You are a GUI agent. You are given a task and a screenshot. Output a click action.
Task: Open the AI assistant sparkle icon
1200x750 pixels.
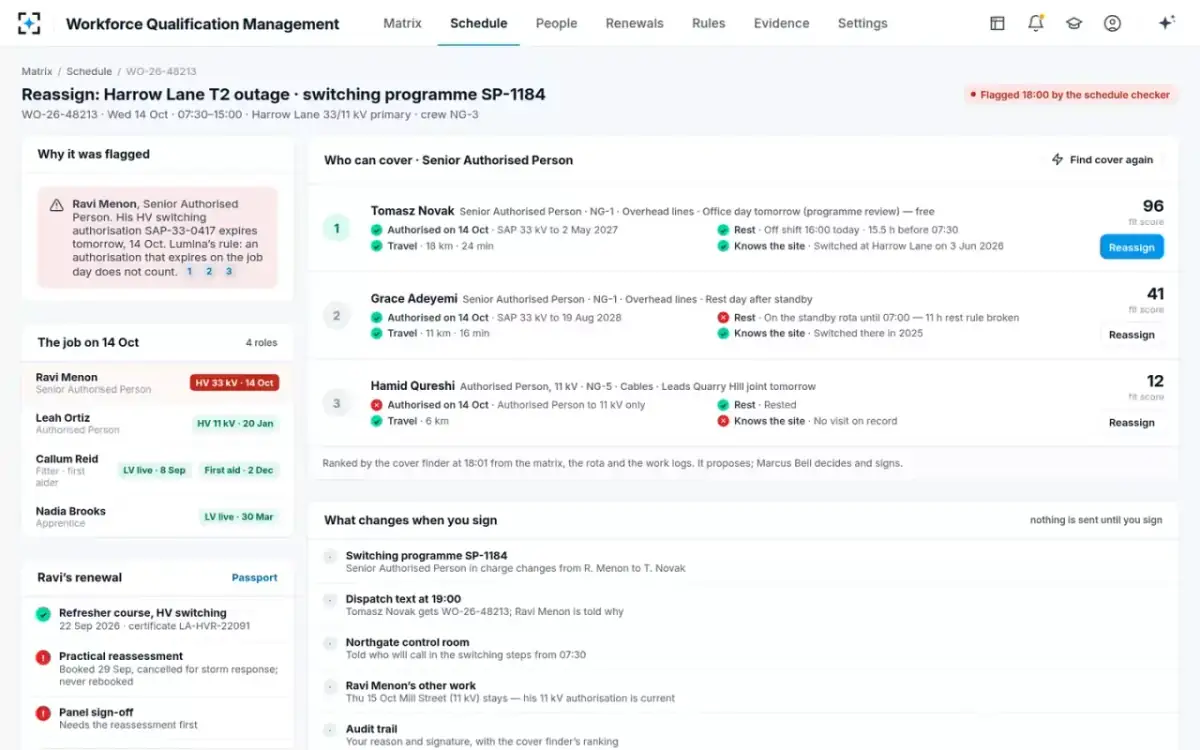pos(1166,23)
